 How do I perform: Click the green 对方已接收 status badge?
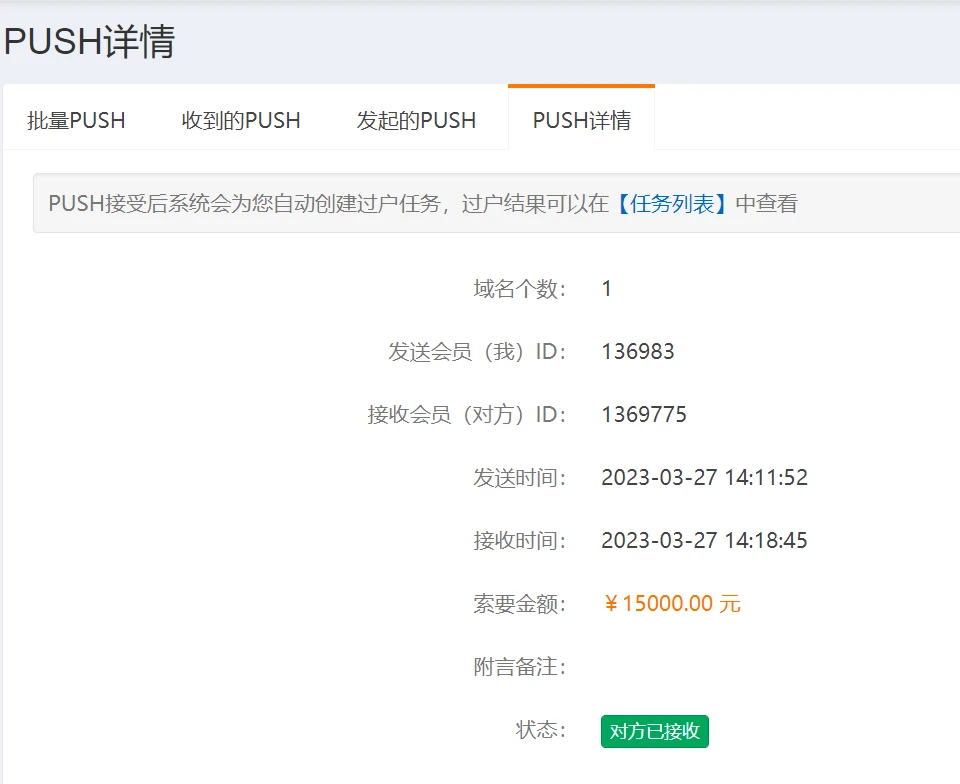coord(654,731)
